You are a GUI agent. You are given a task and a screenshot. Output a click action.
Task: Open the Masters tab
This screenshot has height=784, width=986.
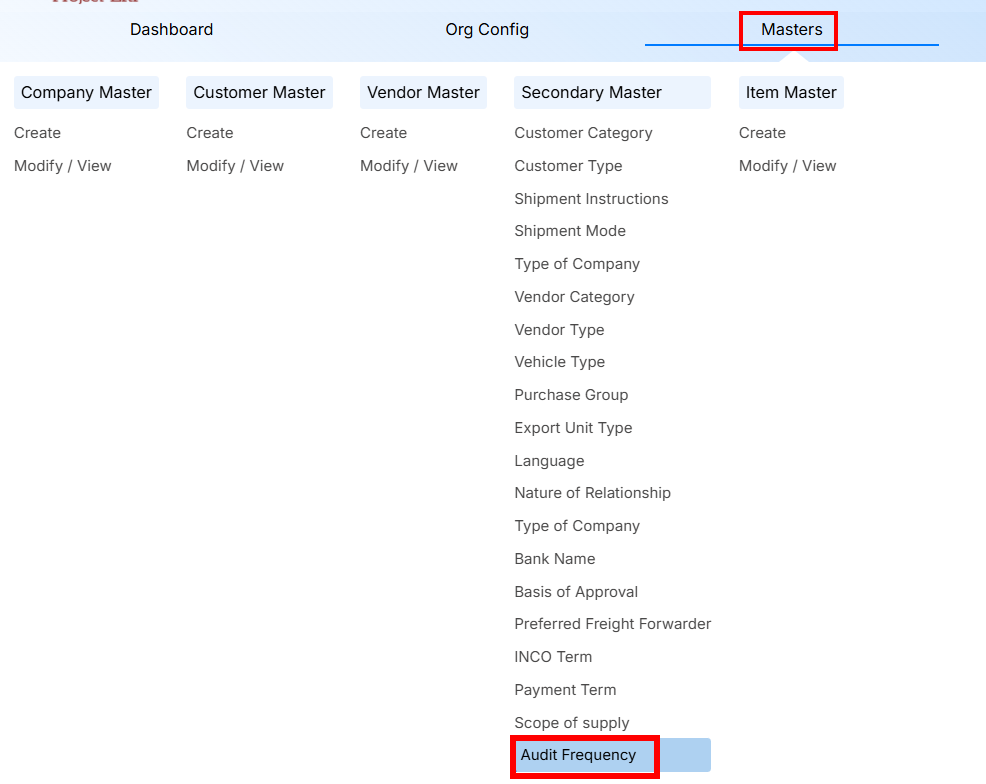(x=788, y=29)
